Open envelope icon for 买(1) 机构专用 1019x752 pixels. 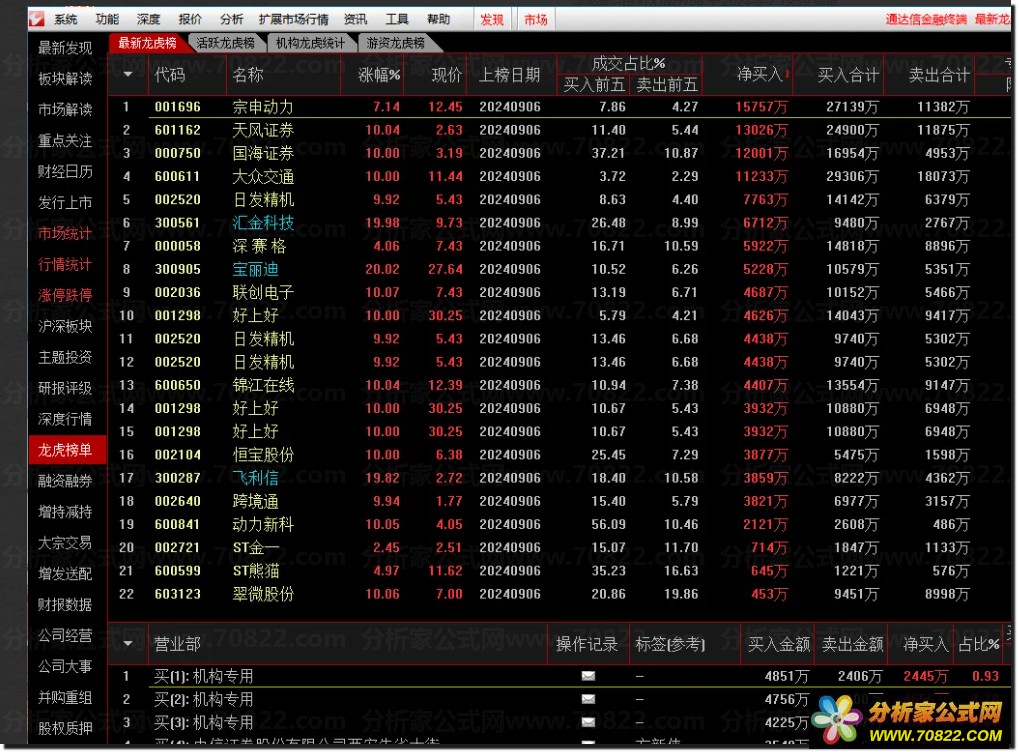click(x=588, y=676)
